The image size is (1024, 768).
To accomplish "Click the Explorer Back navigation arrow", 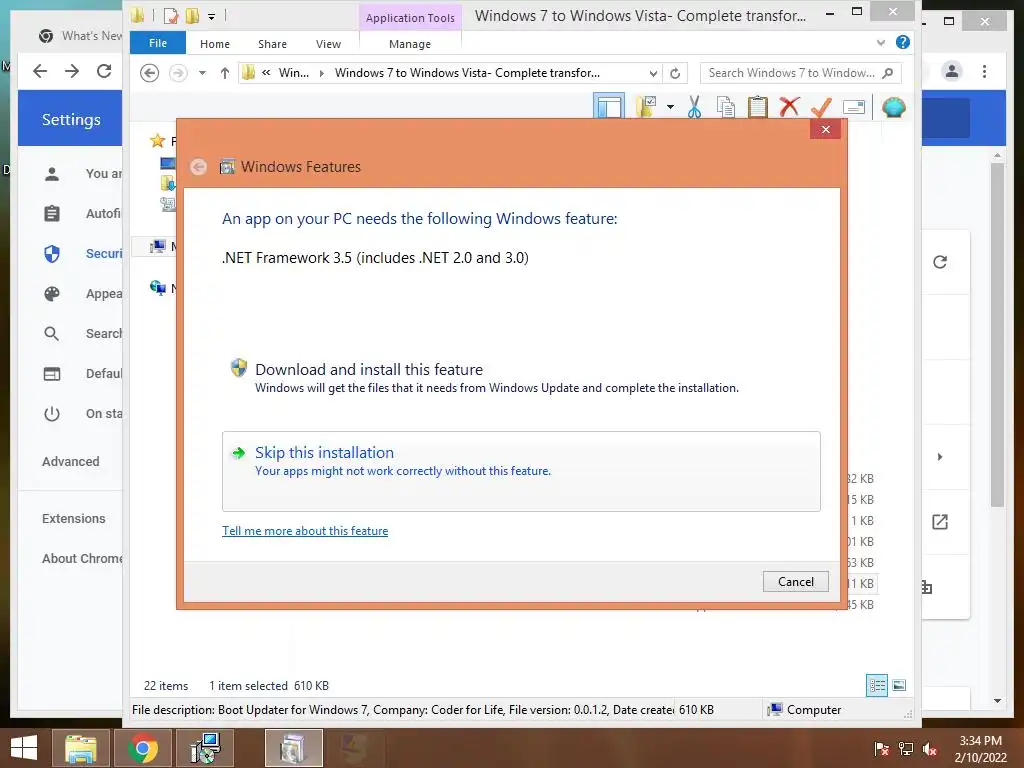I will [x=150, y=73].
